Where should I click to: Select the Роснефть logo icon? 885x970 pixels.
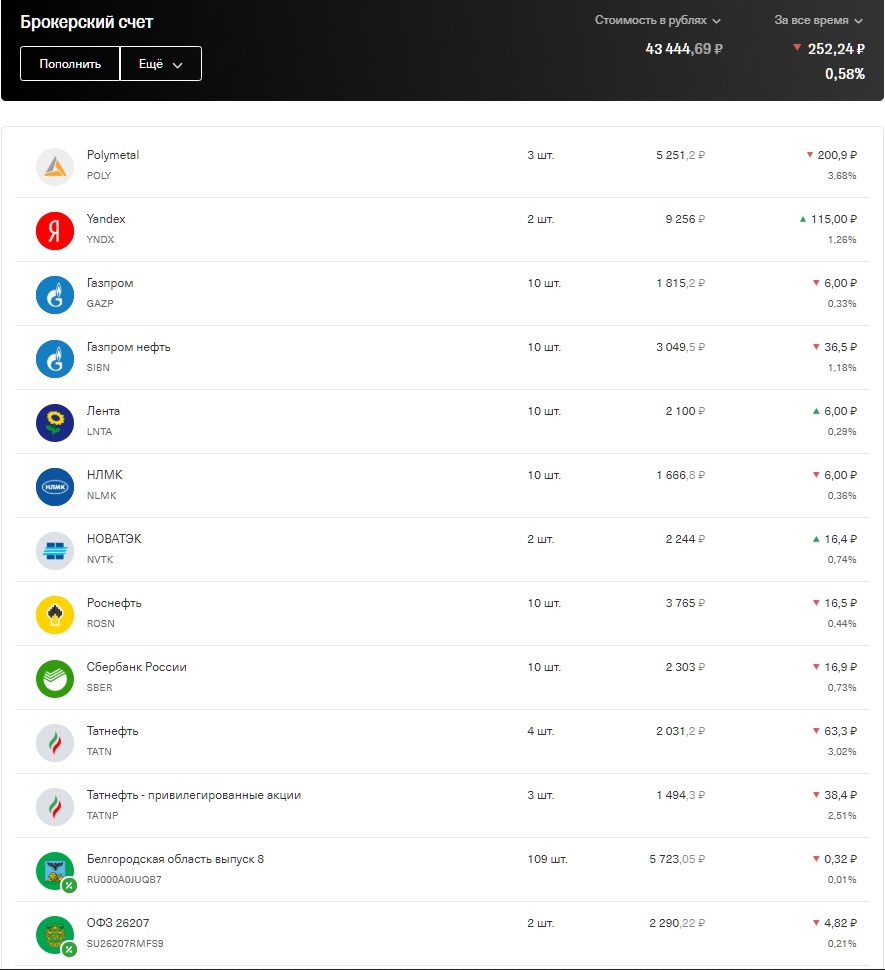pos(54,613)
